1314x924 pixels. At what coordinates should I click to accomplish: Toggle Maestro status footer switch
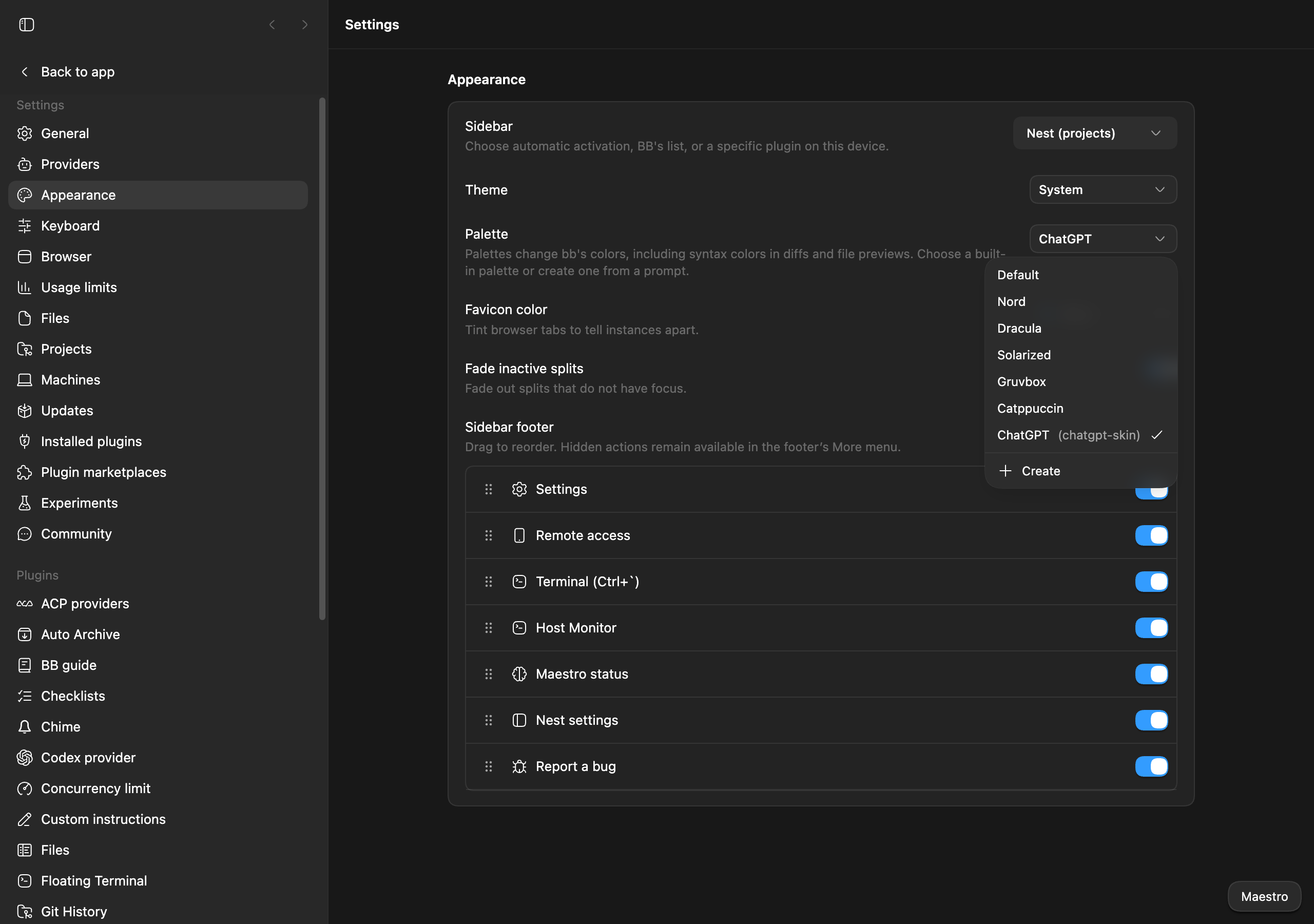coord(1151,674)
